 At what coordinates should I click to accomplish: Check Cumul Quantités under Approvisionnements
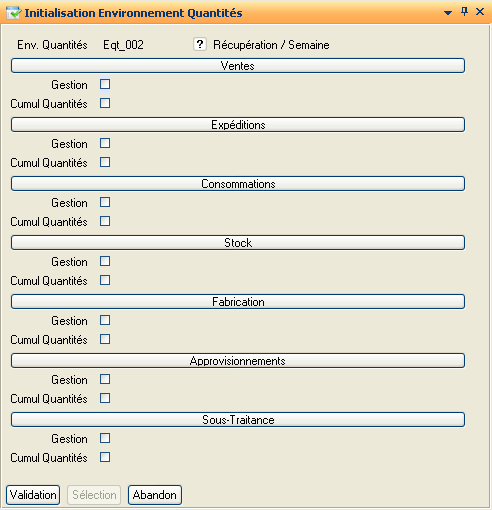pos(105,398)
